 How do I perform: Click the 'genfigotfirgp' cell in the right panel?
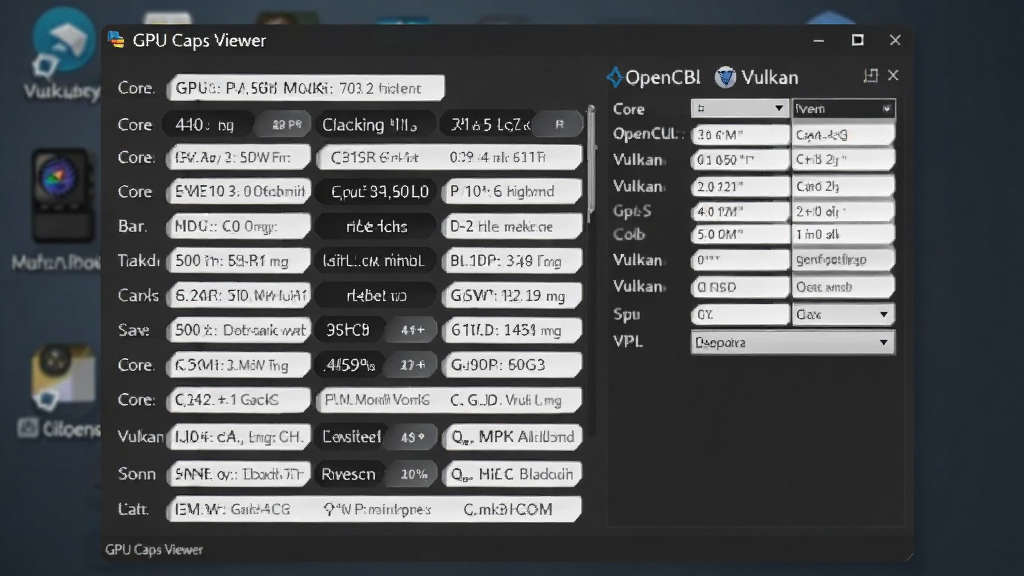pos(843,259)
